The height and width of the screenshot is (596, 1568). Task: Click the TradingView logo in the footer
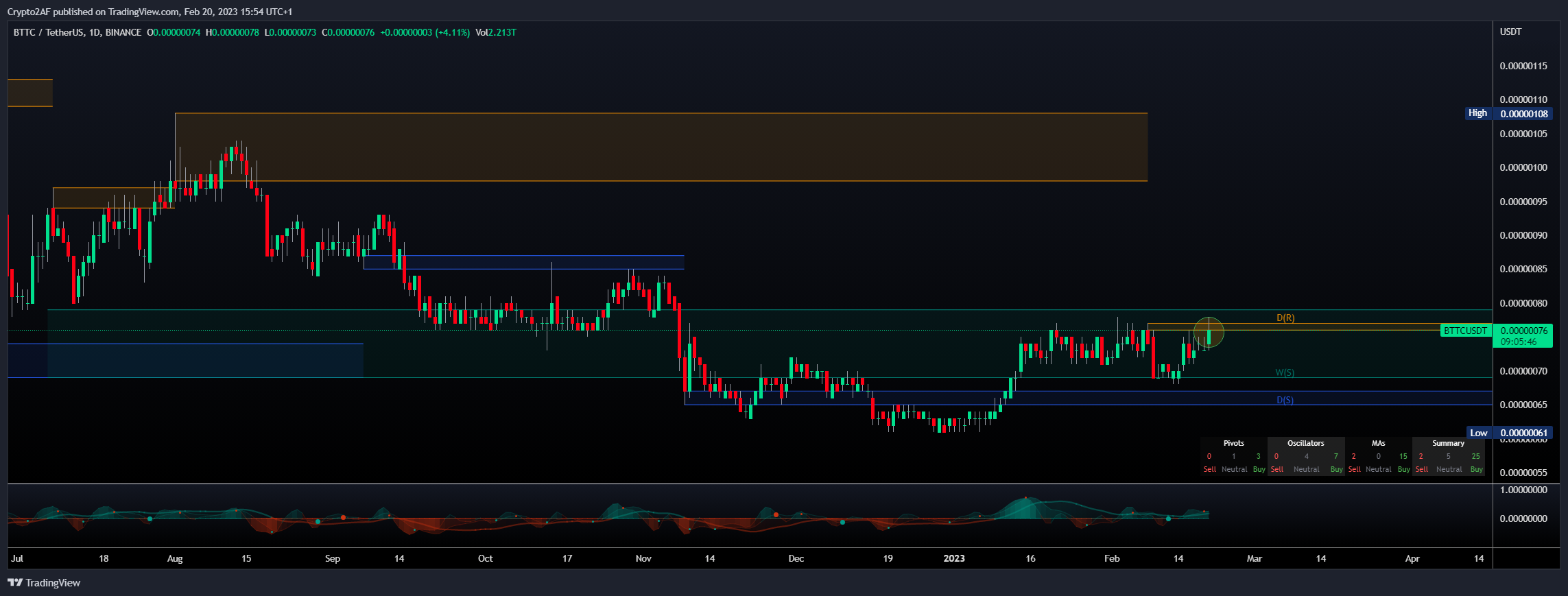coord(44,583)
